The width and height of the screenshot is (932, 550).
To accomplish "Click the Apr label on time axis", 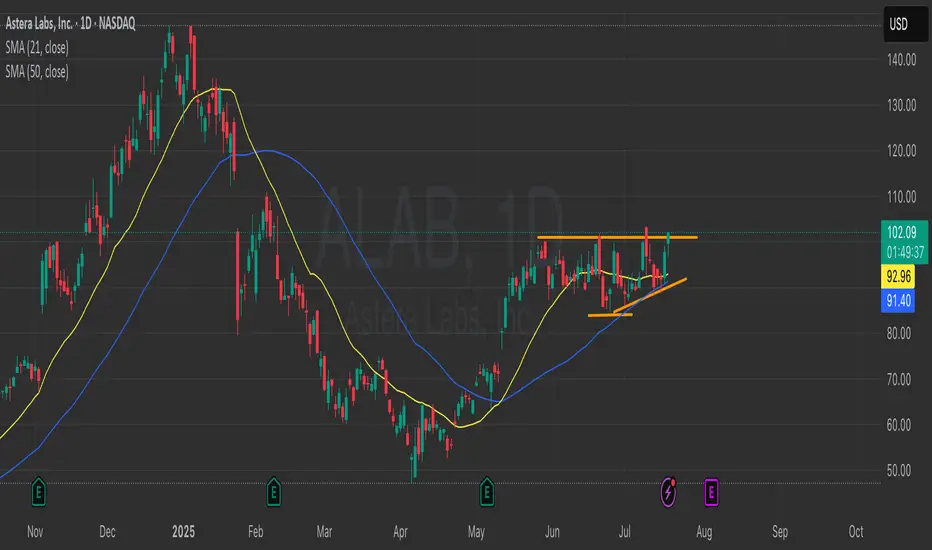I will 400,532.
